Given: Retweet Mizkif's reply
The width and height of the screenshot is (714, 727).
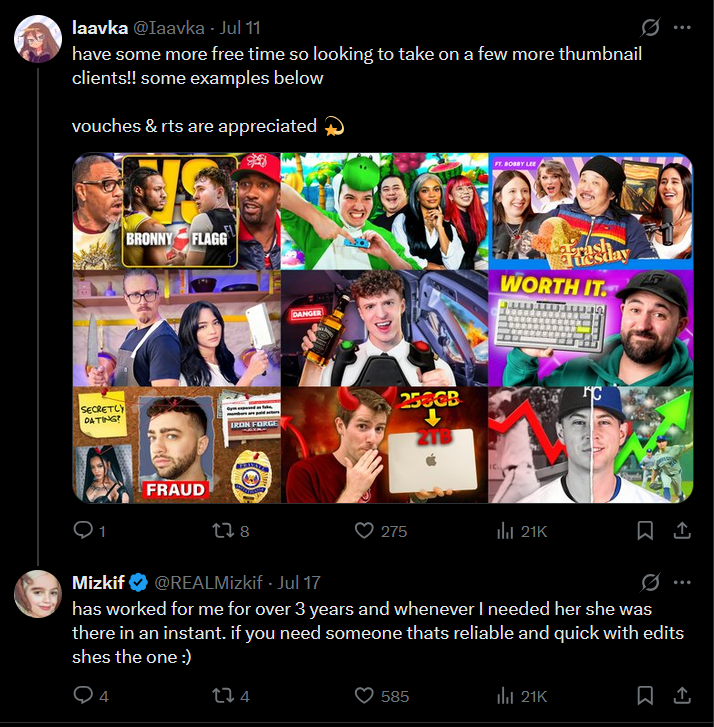Looking at the screenshot, I should 223,695.
